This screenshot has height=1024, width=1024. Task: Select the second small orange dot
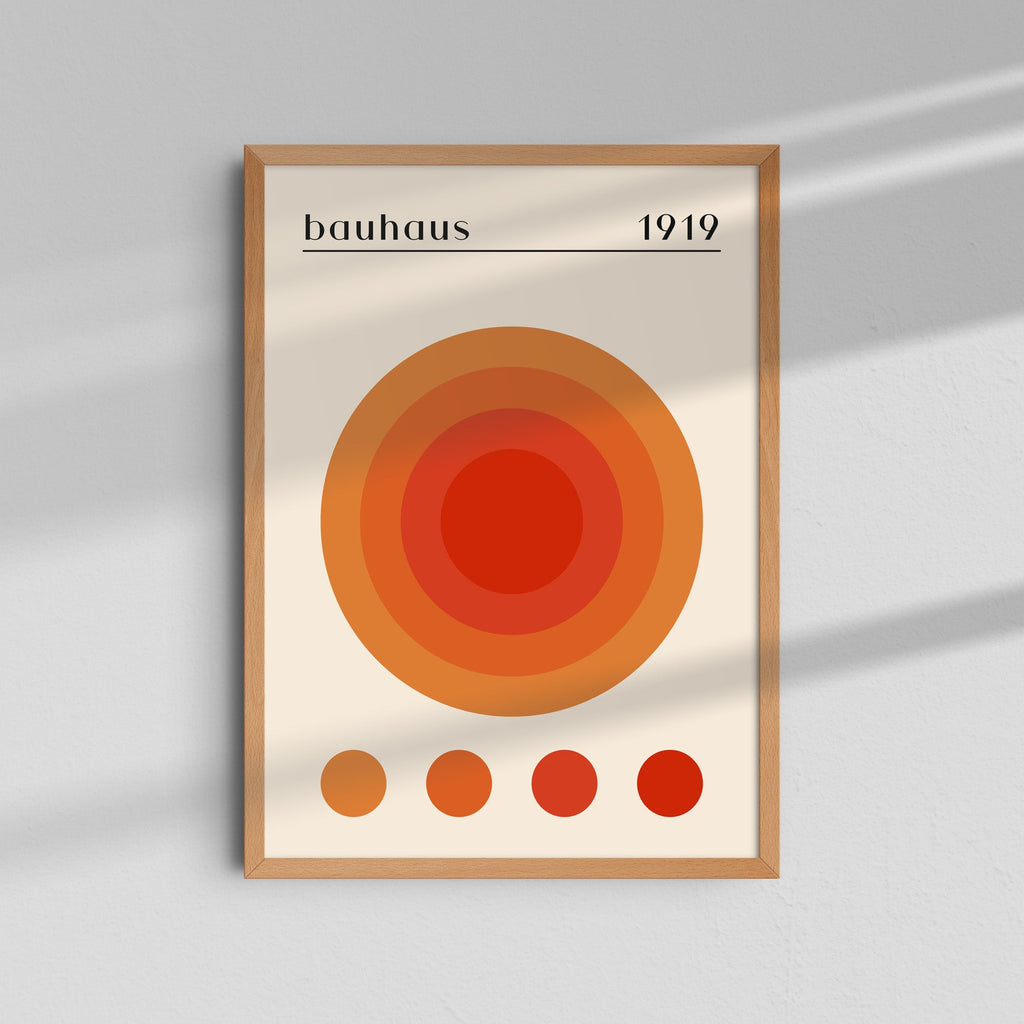(x=458, y=785)
